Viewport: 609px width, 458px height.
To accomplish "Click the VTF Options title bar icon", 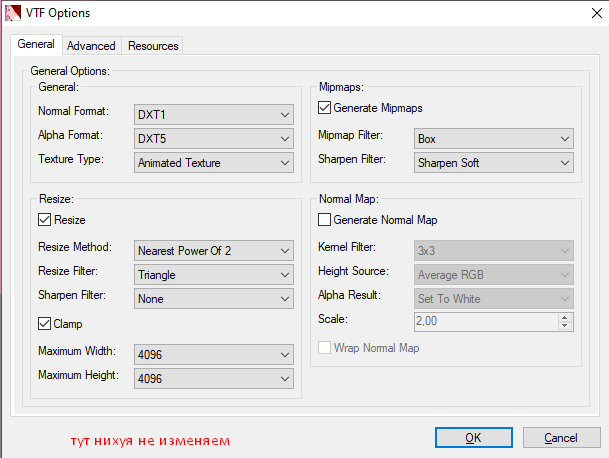I will [x=12, y=13].
